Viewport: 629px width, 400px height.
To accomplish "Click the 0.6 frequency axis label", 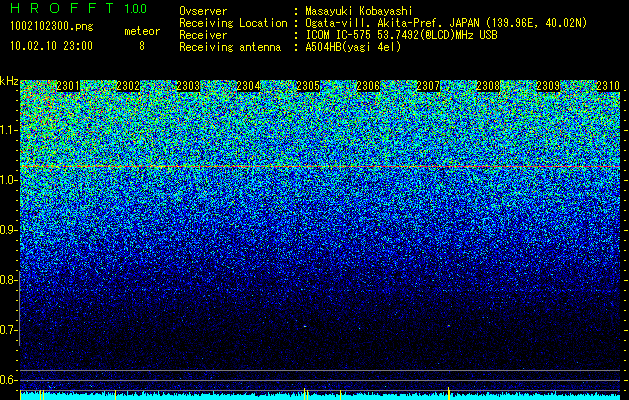I will [x=9, y=380].
